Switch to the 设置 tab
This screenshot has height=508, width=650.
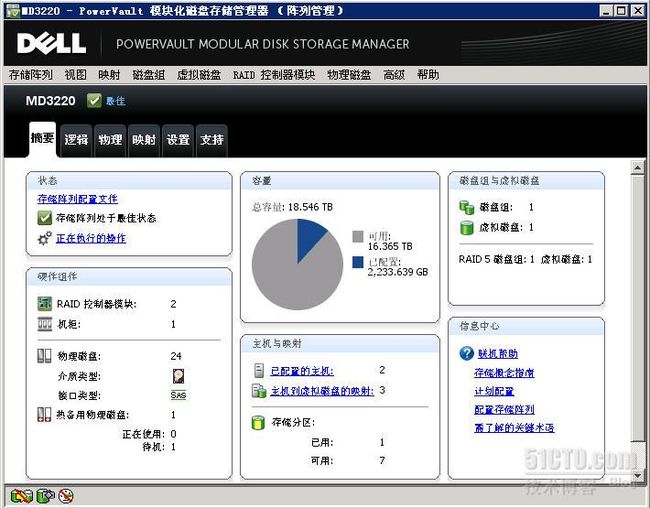coord(178,140)
